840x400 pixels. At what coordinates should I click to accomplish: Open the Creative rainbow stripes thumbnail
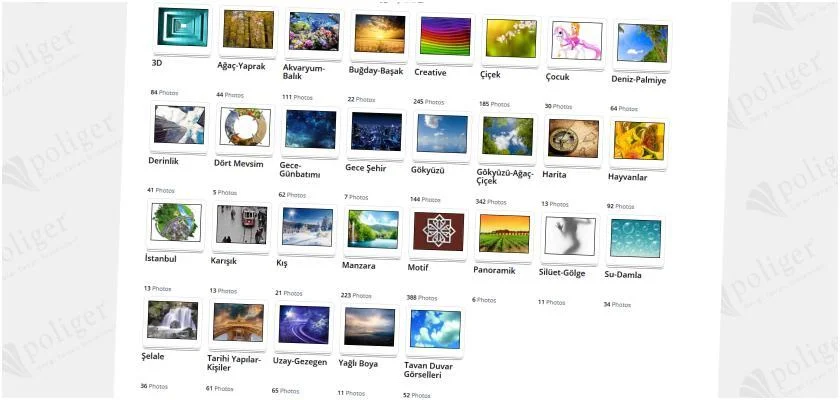[x=446, y=36]
